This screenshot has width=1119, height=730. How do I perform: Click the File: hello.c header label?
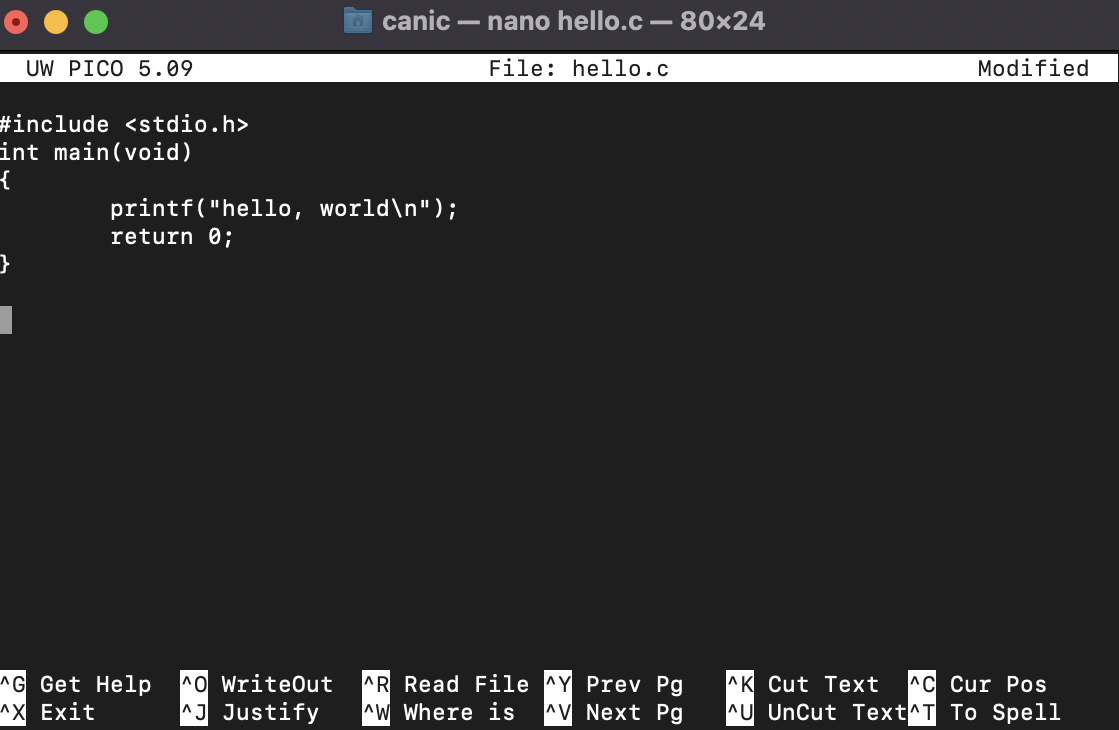[x=579, y=69]
